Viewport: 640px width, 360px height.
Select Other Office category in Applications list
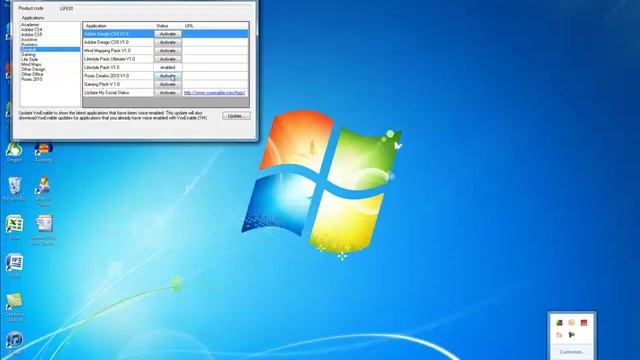click(32, 74)
